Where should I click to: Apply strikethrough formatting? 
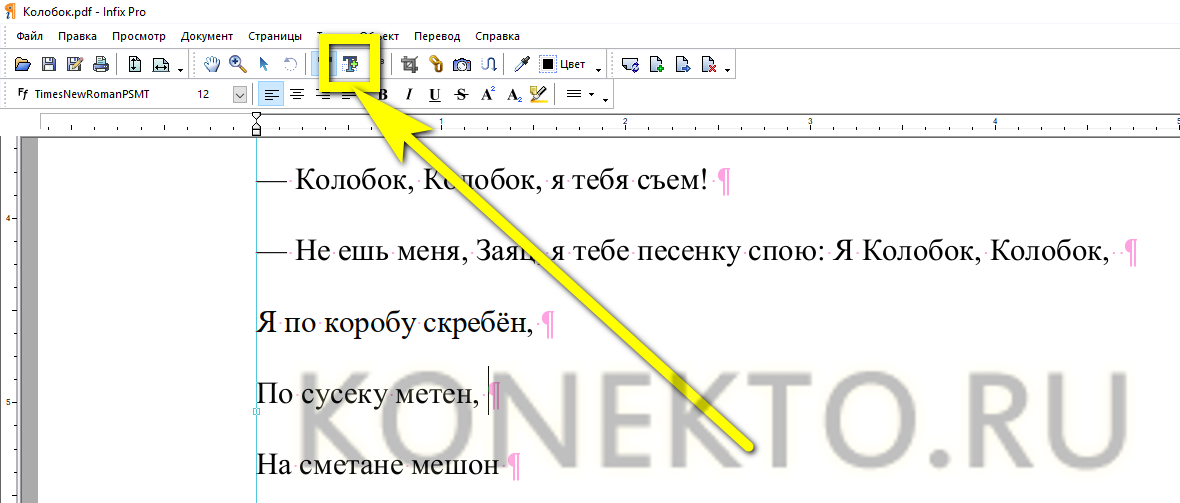pyautogui.click(x=460, y=95)
